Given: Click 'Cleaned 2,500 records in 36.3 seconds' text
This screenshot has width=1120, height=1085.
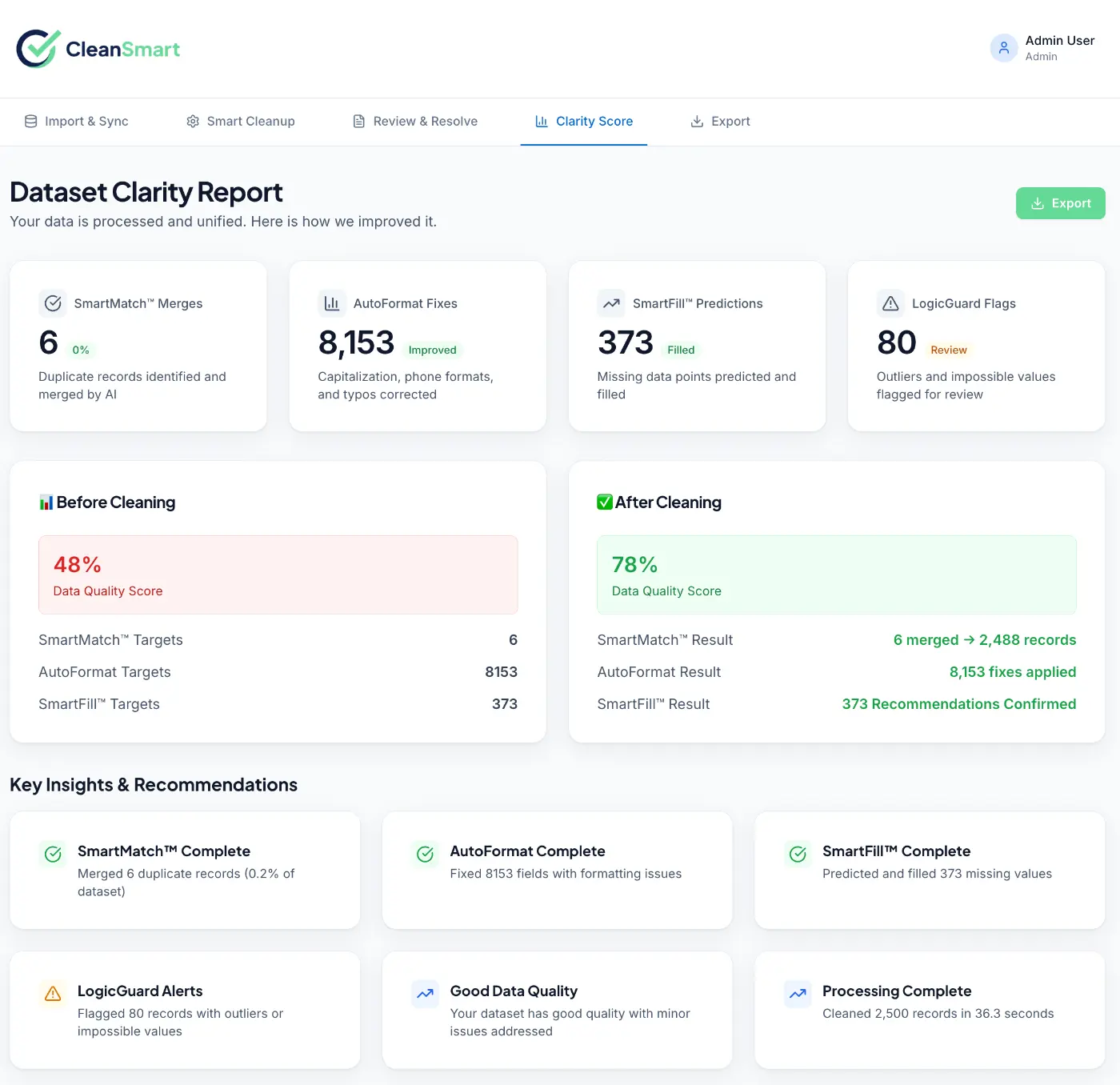Looking at the screenshot, I should [938, 1014].
